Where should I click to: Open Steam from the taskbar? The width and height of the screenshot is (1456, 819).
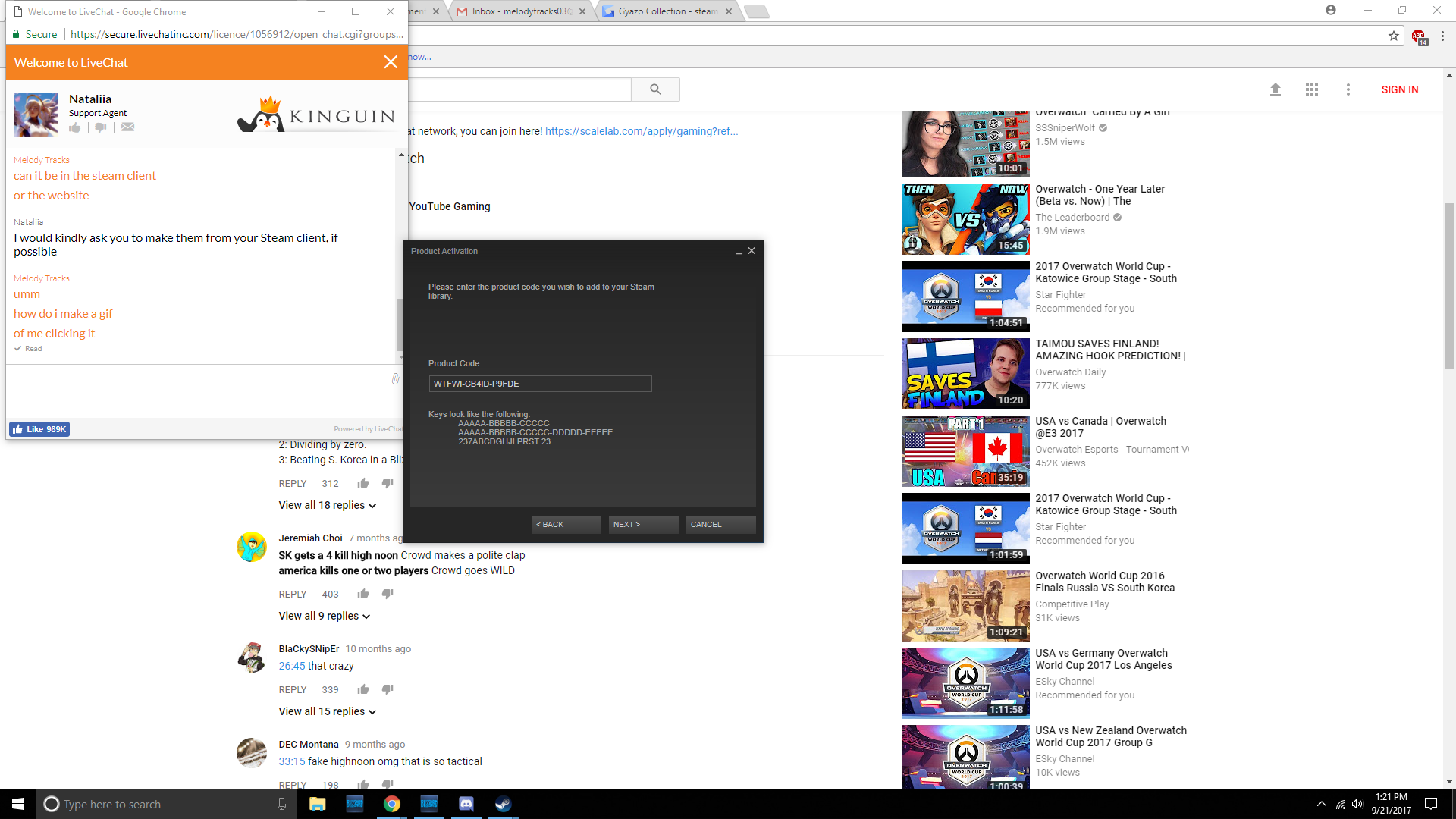click(x=503, y=804)
